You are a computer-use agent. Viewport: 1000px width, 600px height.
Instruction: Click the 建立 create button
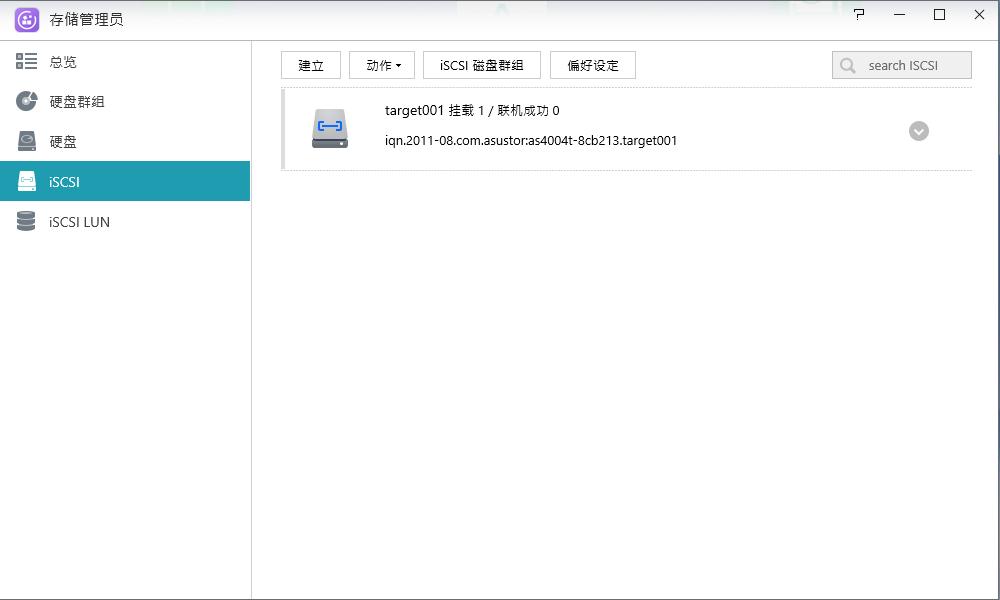[x=311, y=65]
